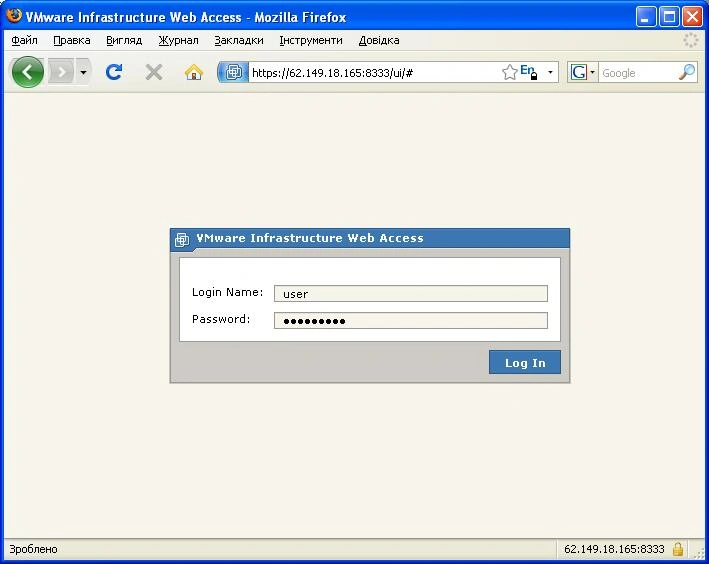Click the address bar URL field
The image size is (709, 564).
point(374,72)
